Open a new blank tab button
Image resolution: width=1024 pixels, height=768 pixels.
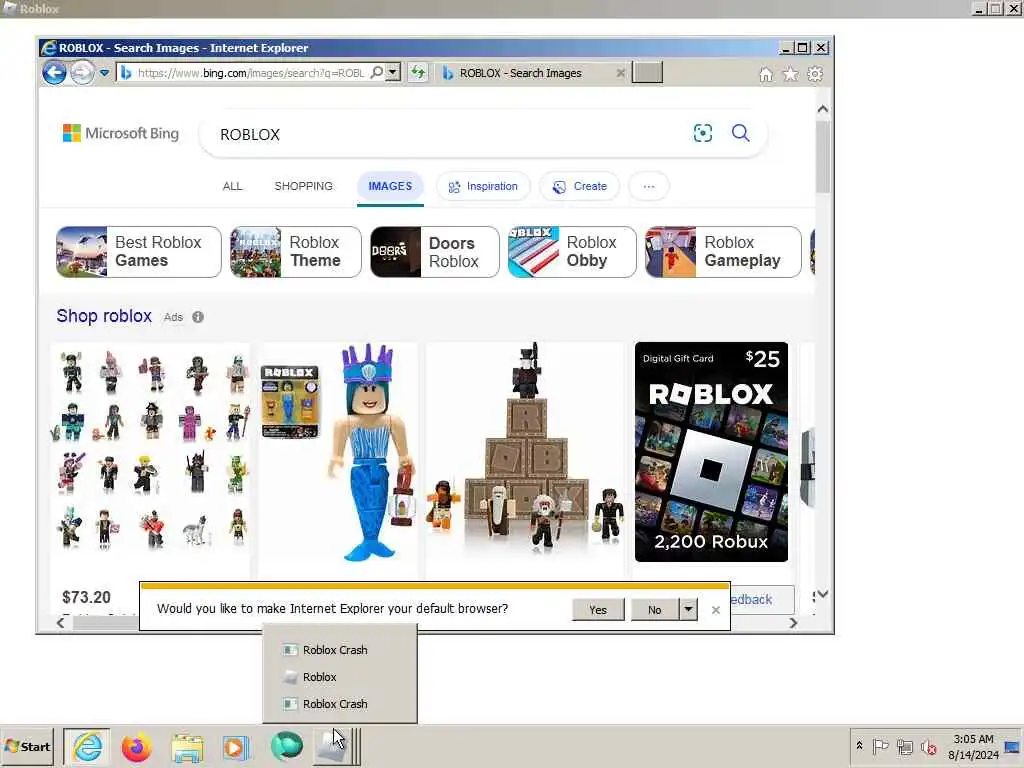coord(647,72)
